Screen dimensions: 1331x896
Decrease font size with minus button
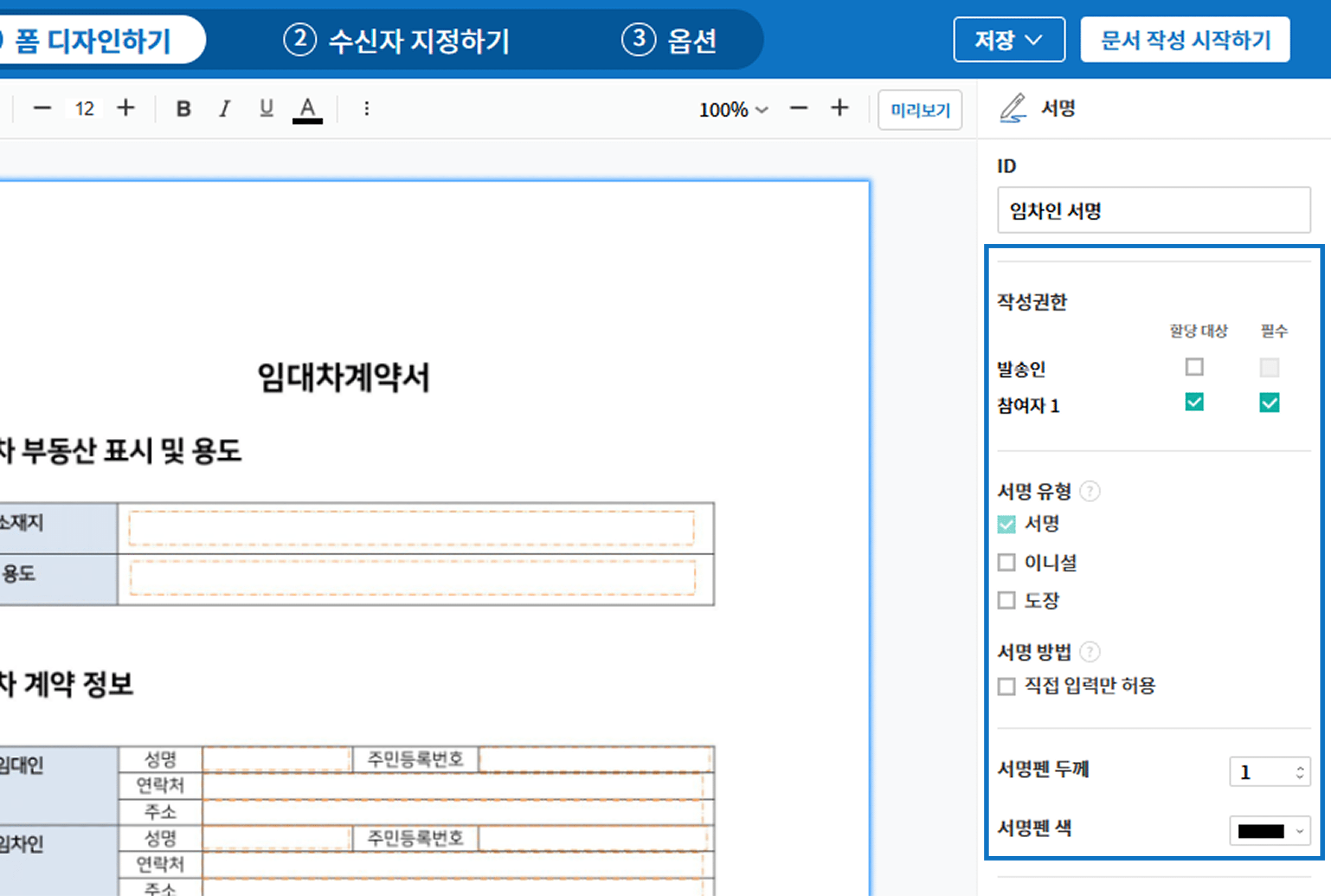(x=42, y=108)
